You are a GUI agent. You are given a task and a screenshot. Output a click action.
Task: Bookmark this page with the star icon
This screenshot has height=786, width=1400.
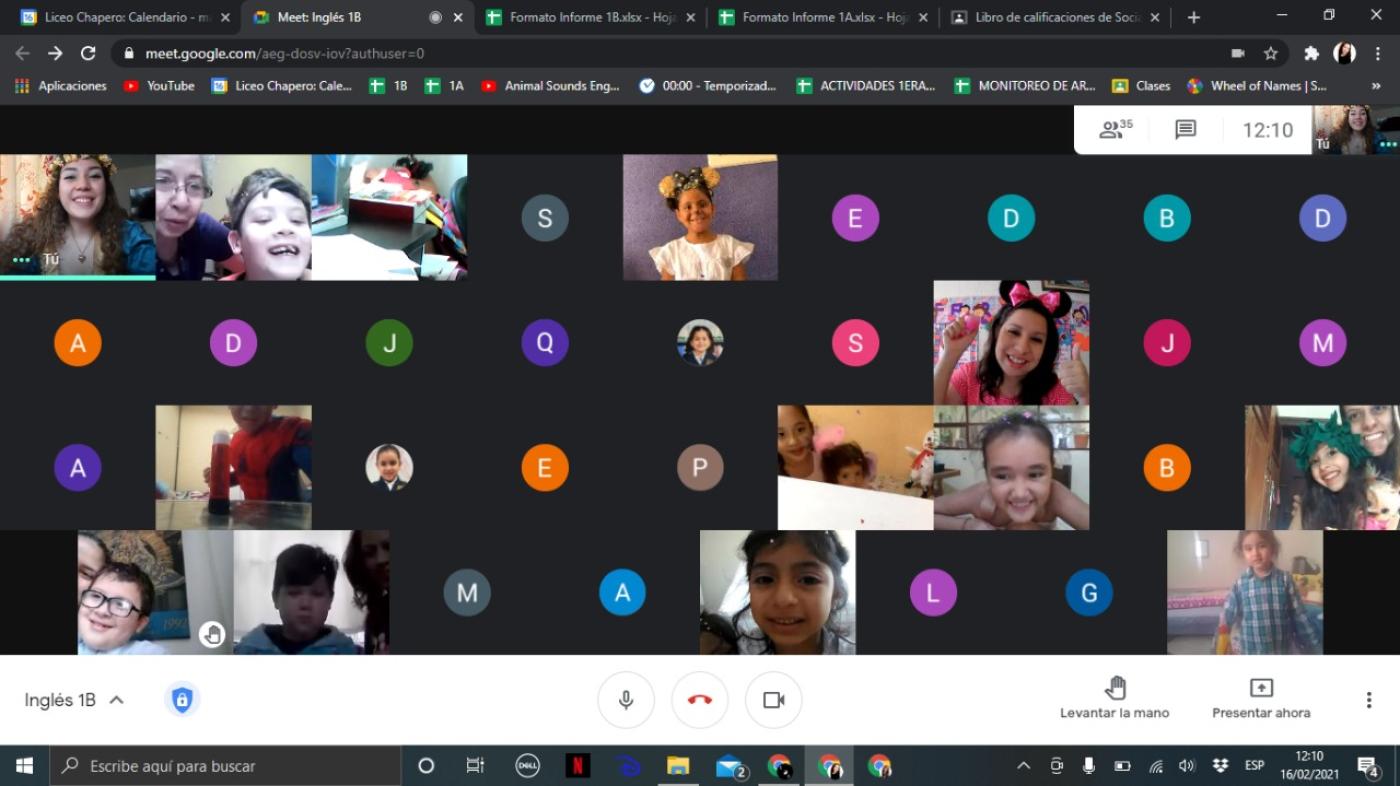click(1271, 53)
